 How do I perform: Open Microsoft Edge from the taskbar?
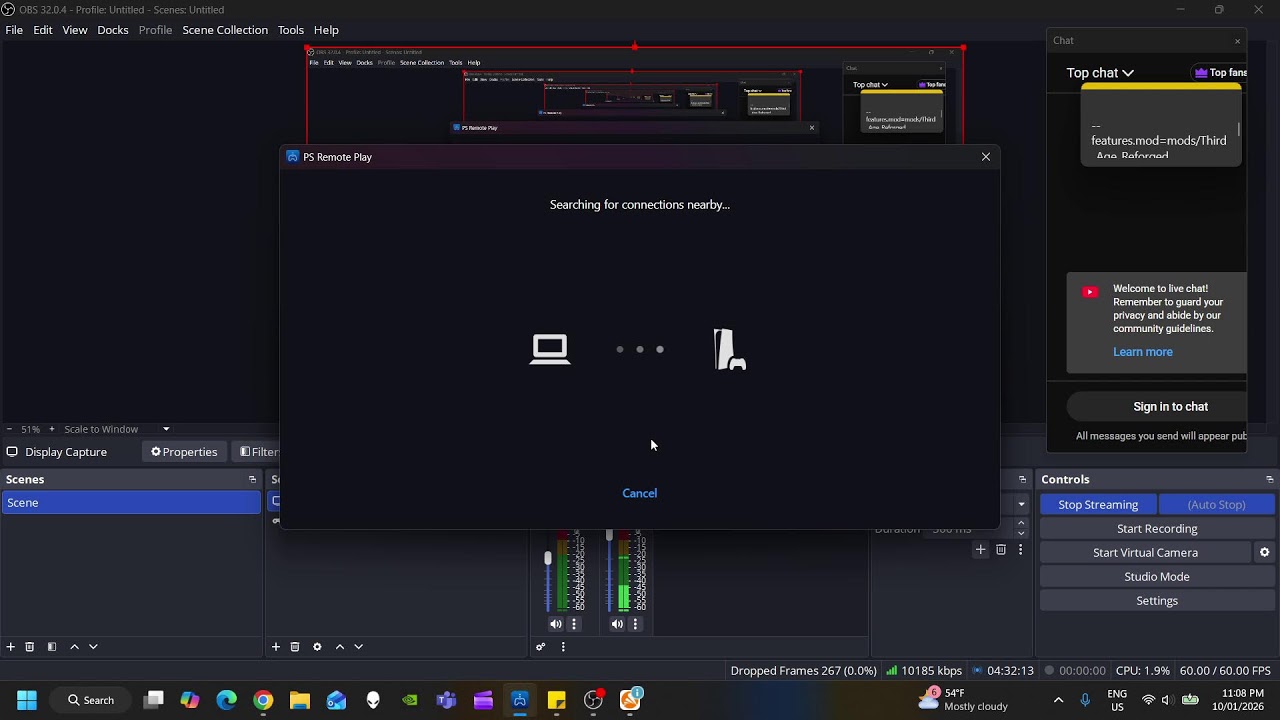227,700
